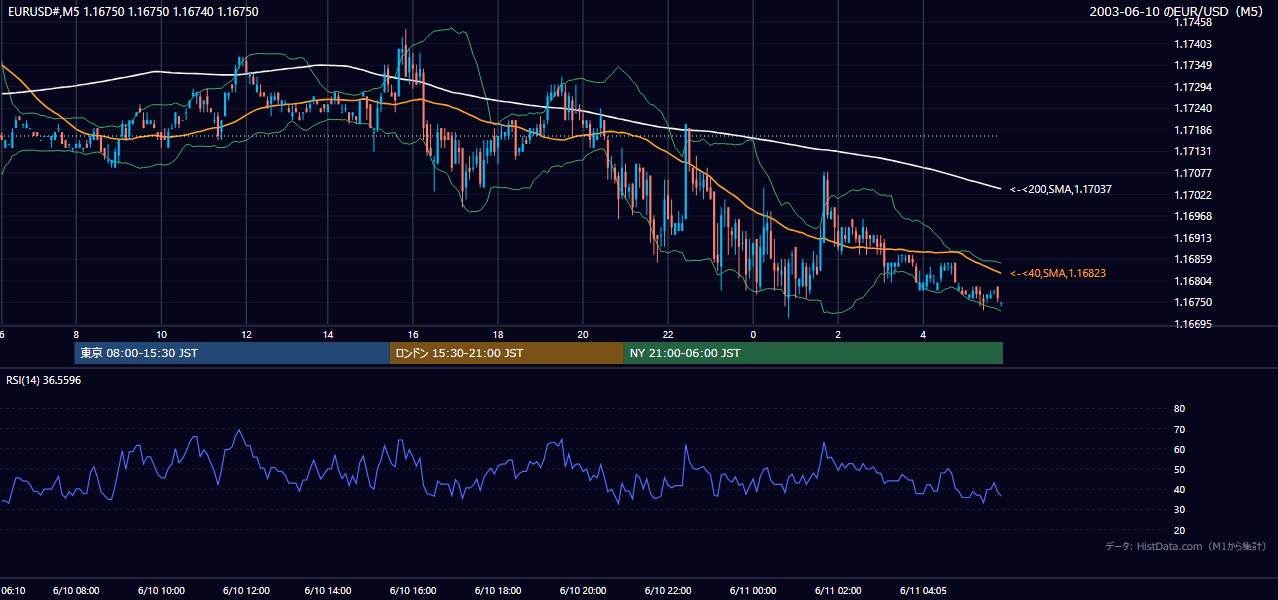Click RSI scale value 30
The width and height of the screenshot is (1278, 600).
[1179, 510]
